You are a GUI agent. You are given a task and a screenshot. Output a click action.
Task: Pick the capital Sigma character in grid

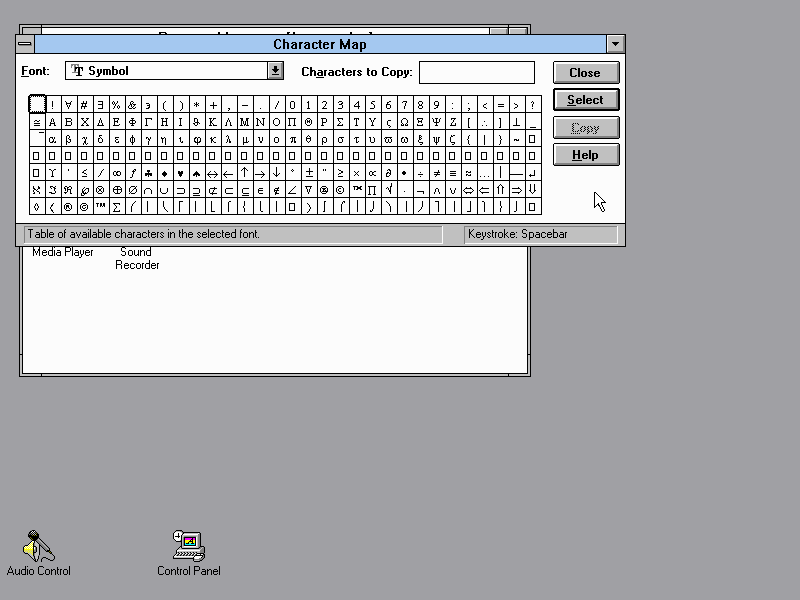(340, 122)
